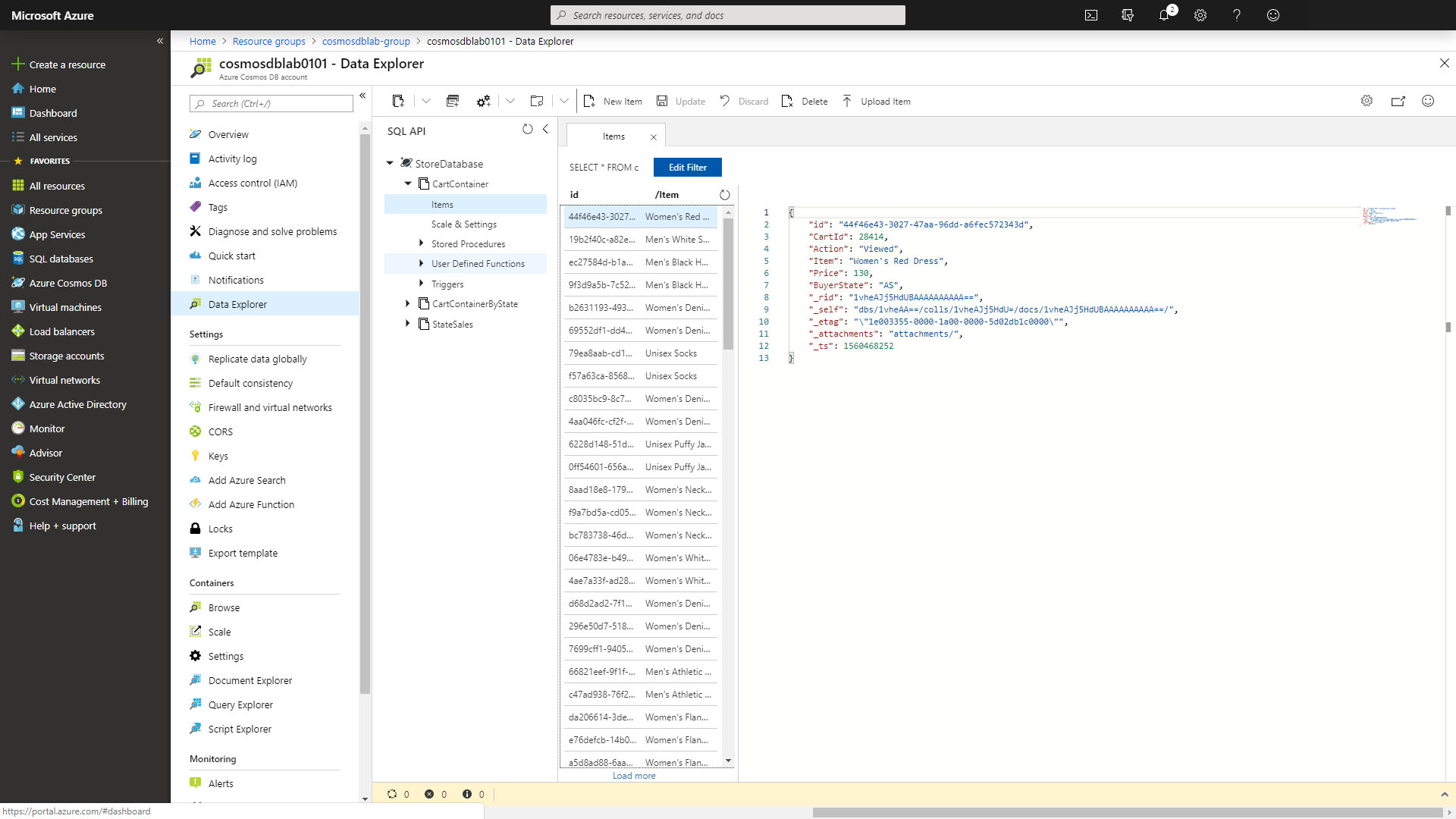
Task: Open Data Explorer settings gear icon
Action: [x=1367, y=101]
